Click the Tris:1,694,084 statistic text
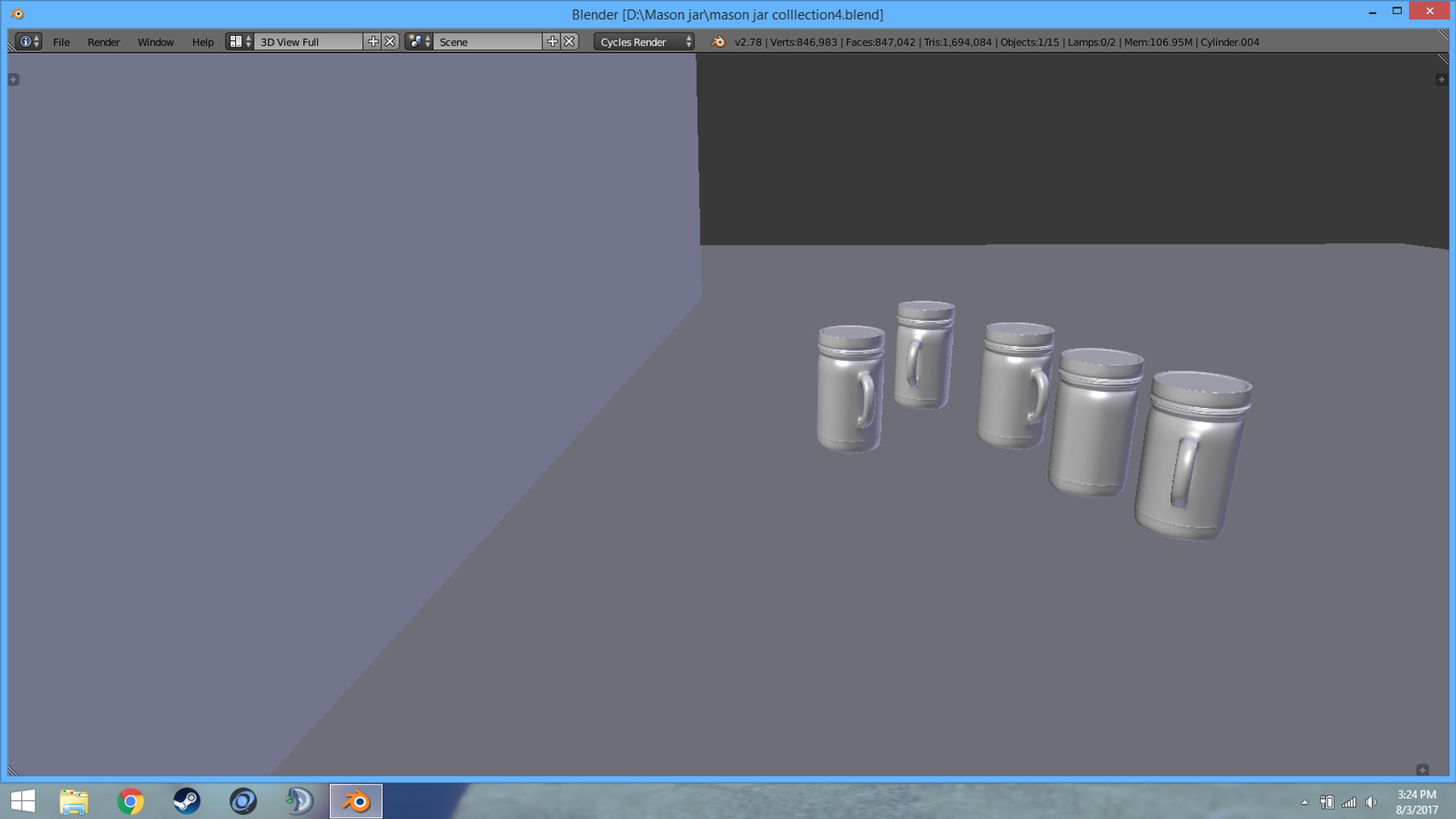The height and width of the screenshot is (819, 1456). pos(958,42)
